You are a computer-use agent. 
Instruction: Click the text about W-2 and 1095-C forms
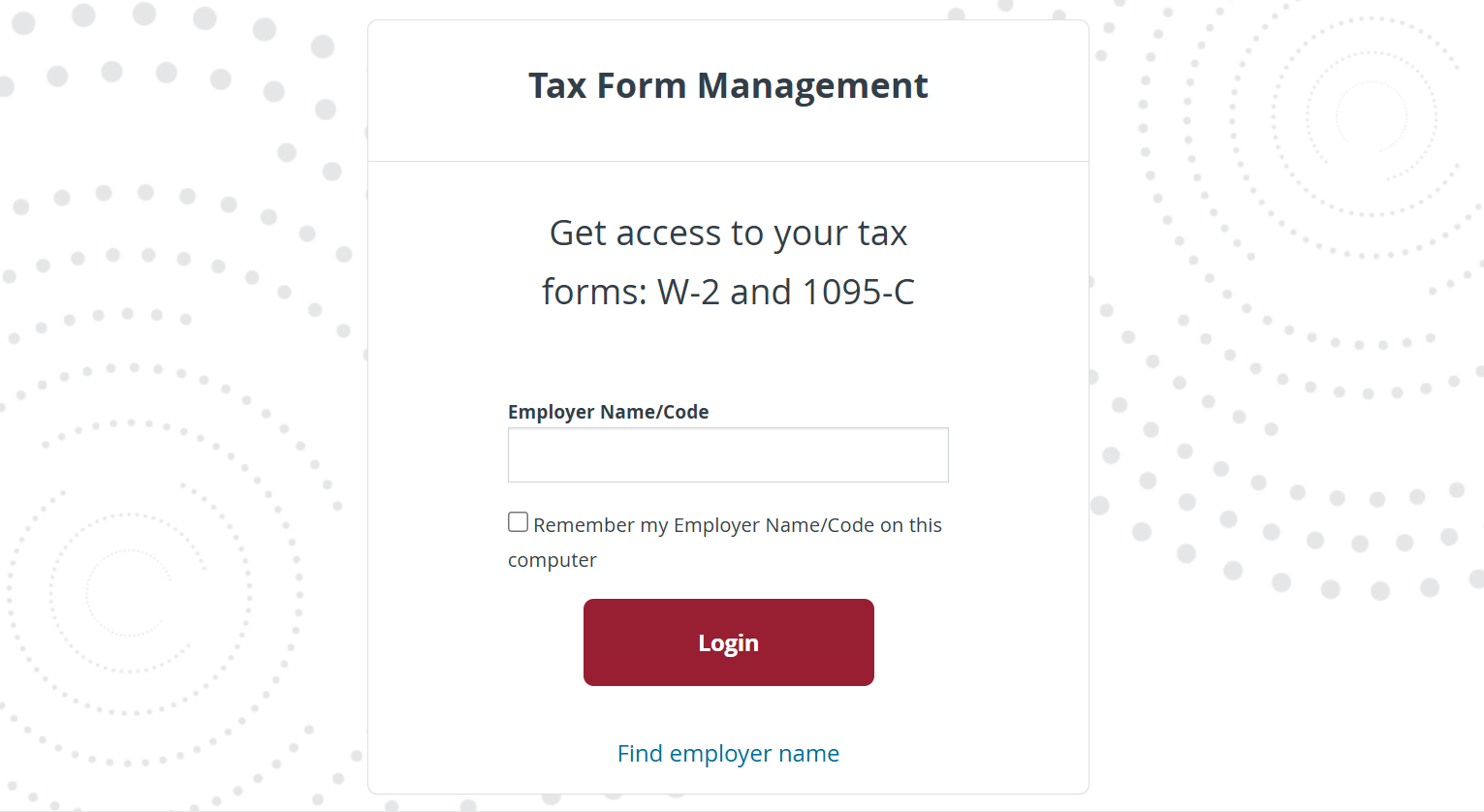click(728, 262)
